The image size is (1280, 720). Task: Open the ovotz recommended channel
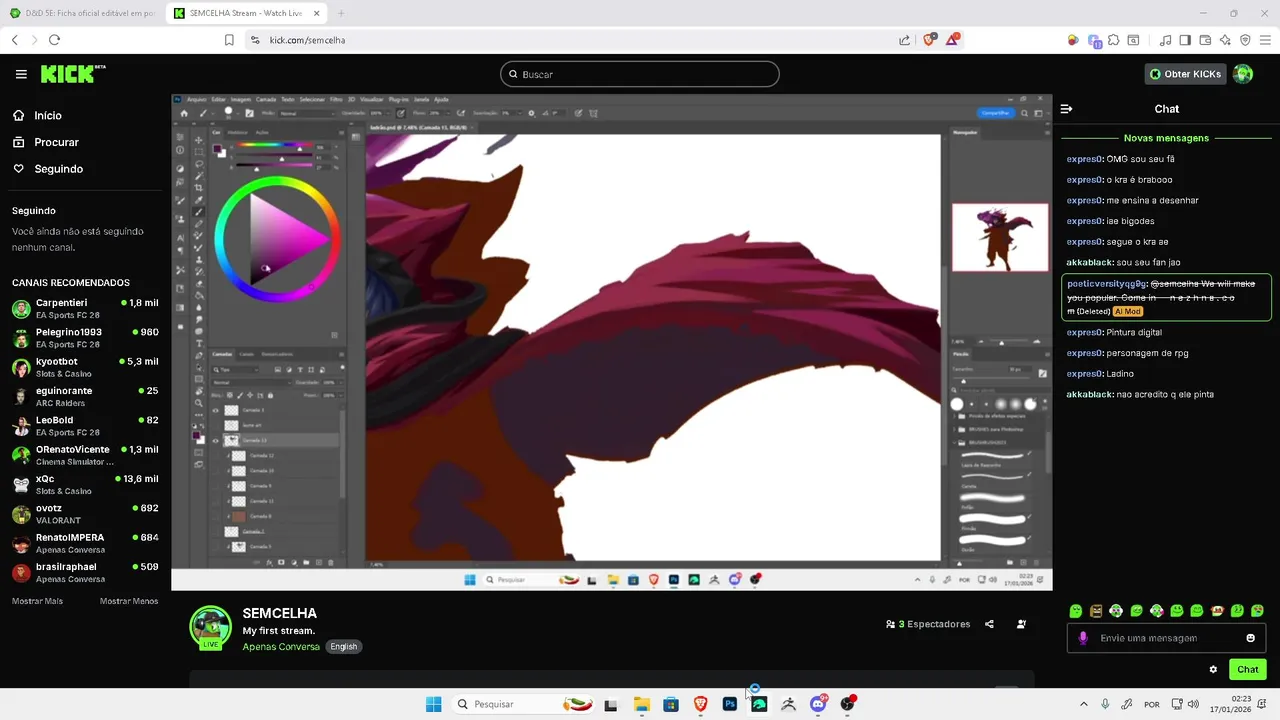(85, 513)
